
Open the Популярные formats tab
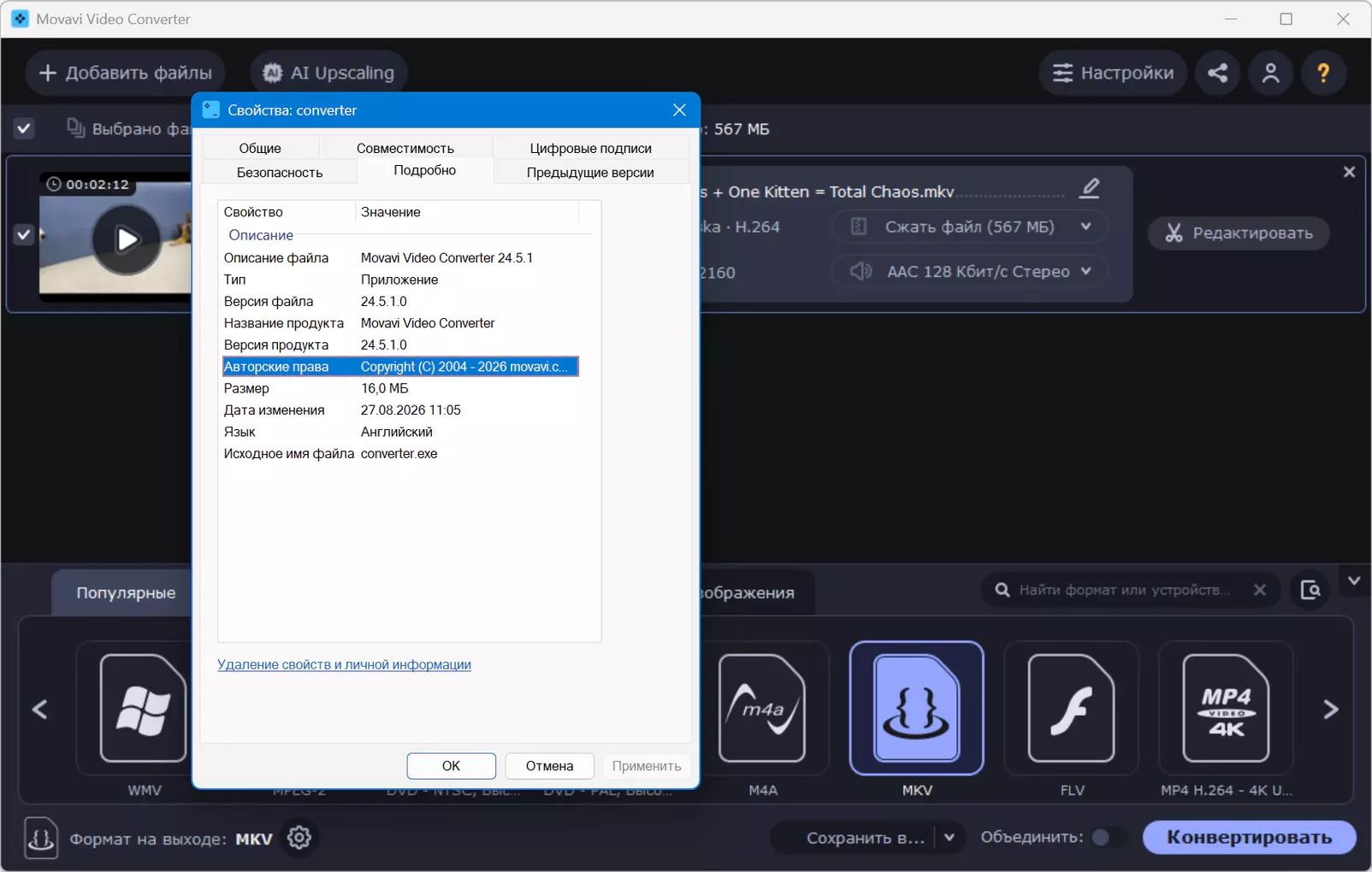click(x=126, y=592)
